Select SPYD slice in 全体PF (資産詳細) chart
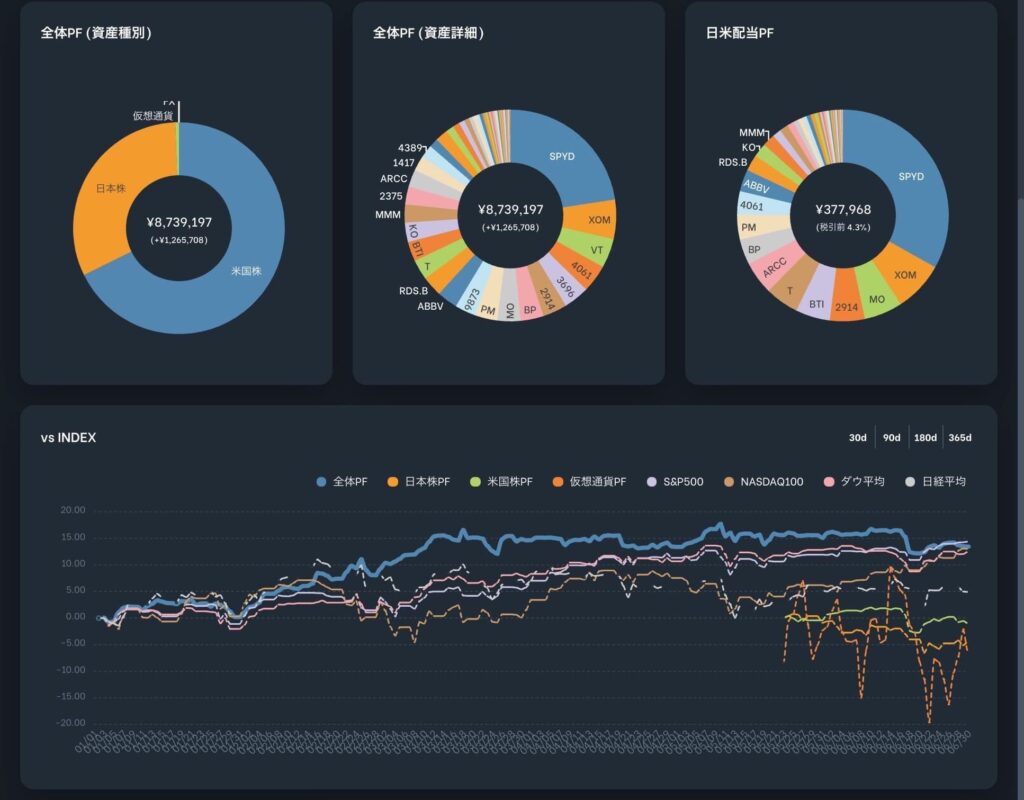Screen dimensions: 1024x800 (x=568, y=157)
